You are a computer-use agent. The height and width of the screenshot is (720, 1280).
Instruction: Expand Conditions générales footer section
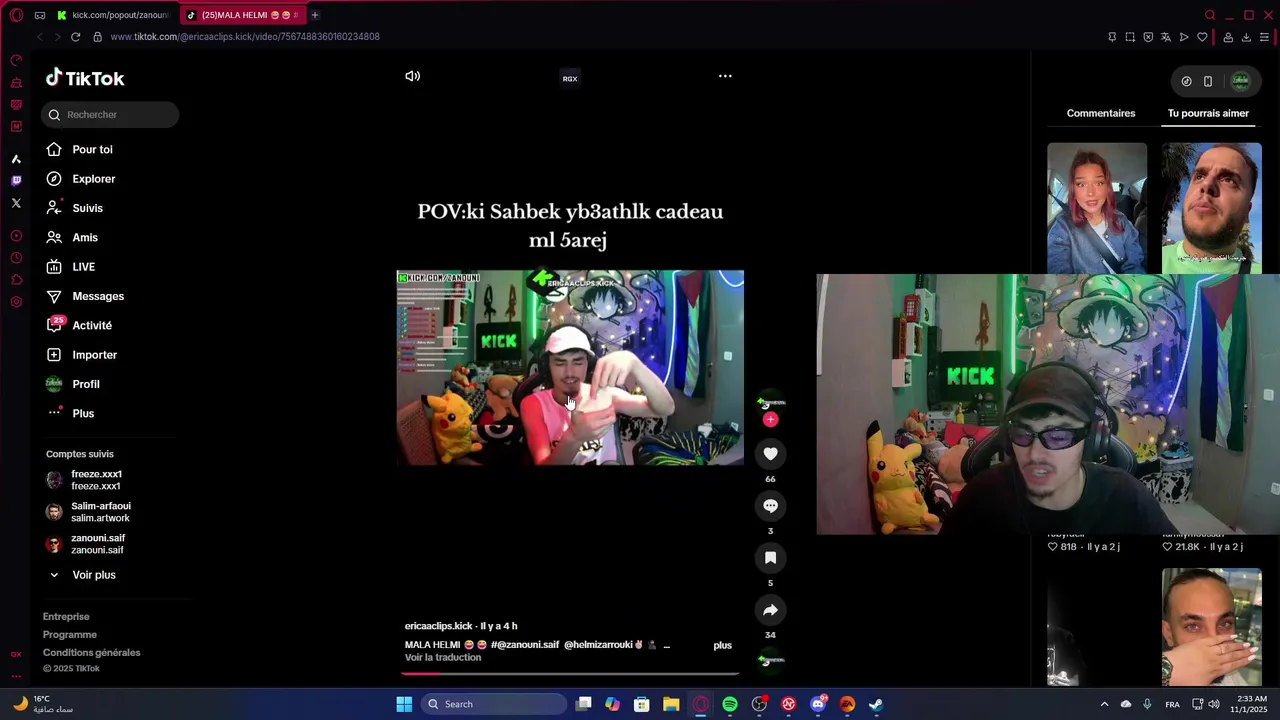(91, 653)
